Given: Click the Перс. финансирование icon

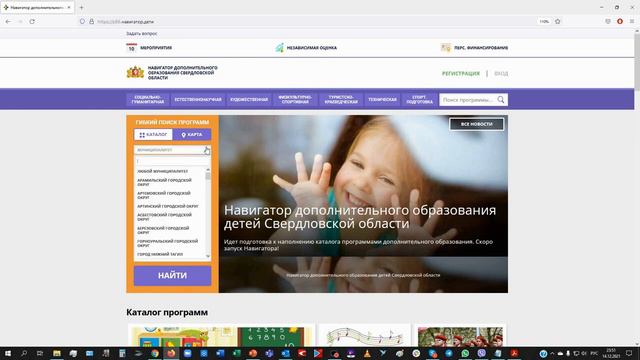Looking at the screenshot, I should [446, 48].
